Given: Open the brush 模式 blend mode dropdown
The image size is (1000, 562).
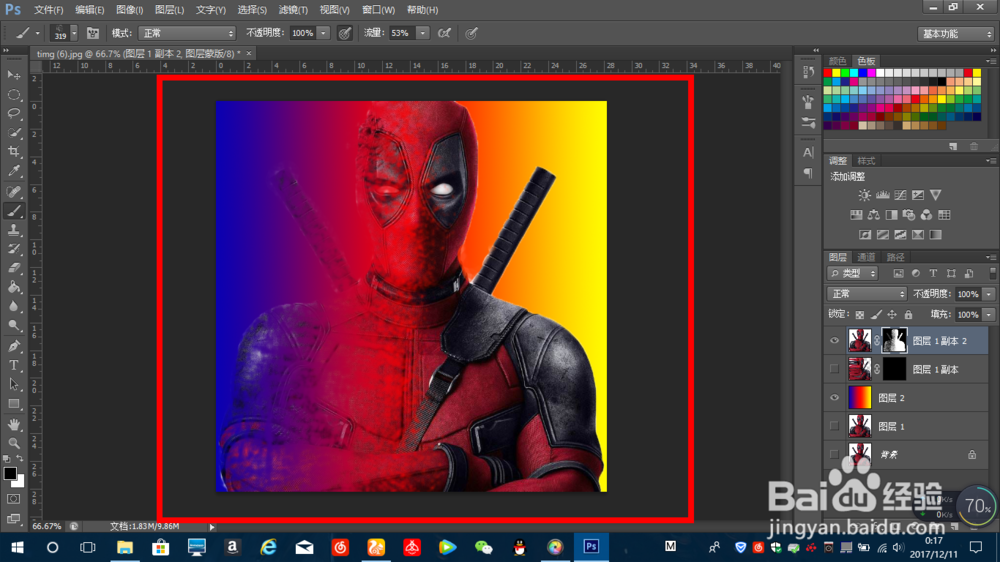Looking at the screenshot, I should 187,33.
